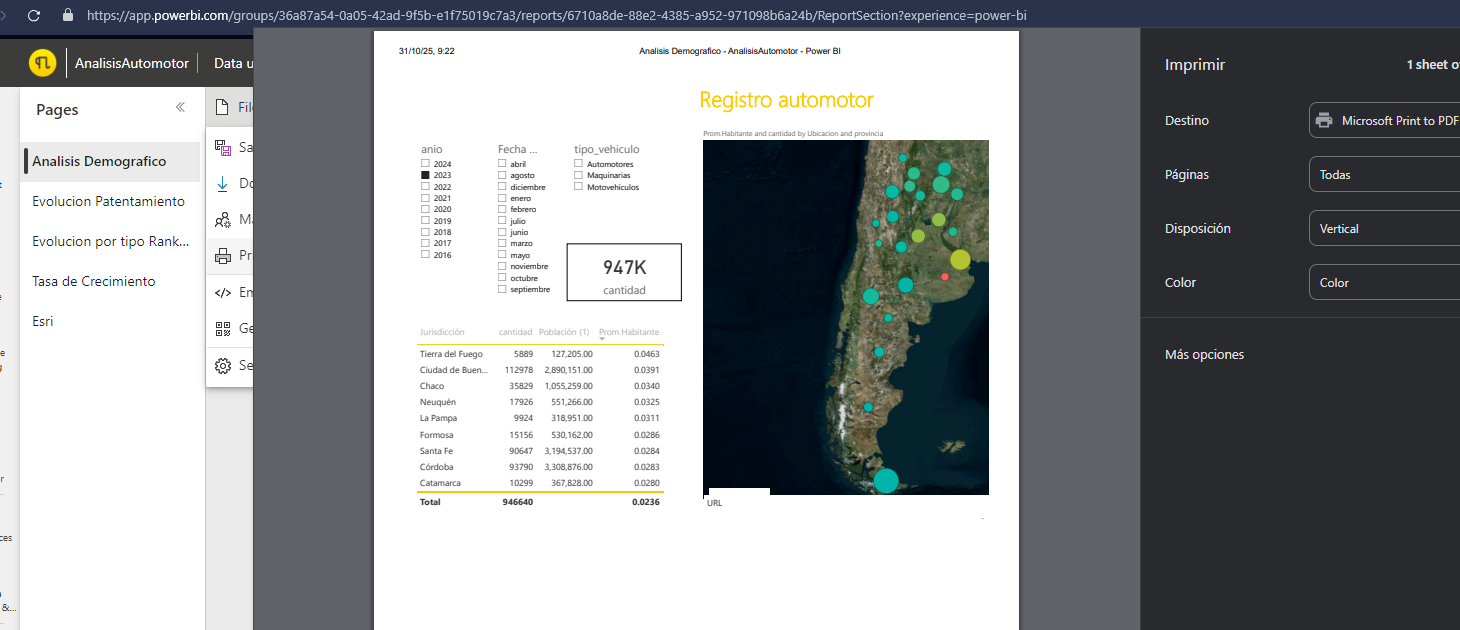Click the Embed code brackets icon
The height and width of the screenshot is (630, 1460).
[223, 292]
